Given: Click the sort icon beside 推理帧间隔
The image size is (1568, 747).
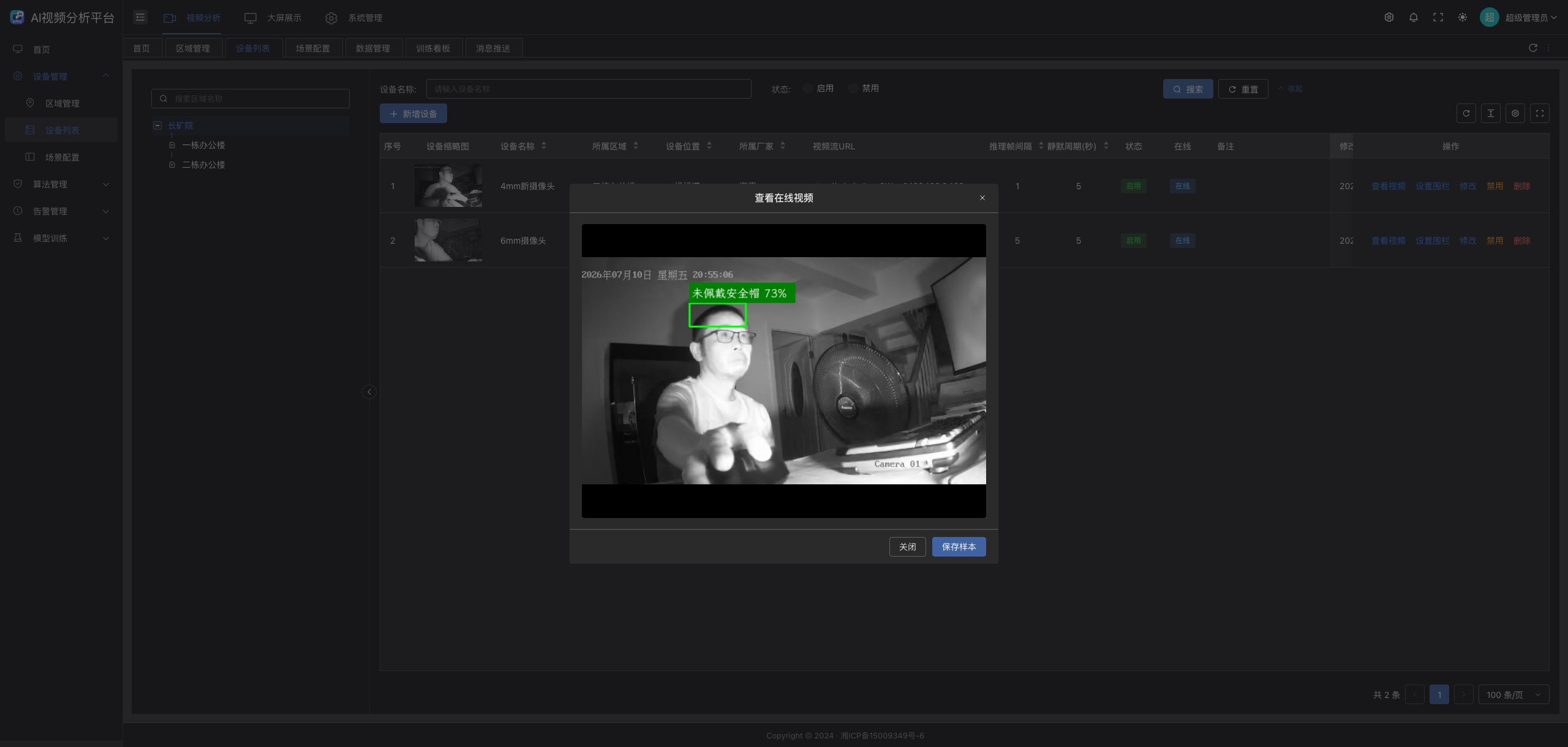Looking at the screenshot, I should click(1041, 146).
